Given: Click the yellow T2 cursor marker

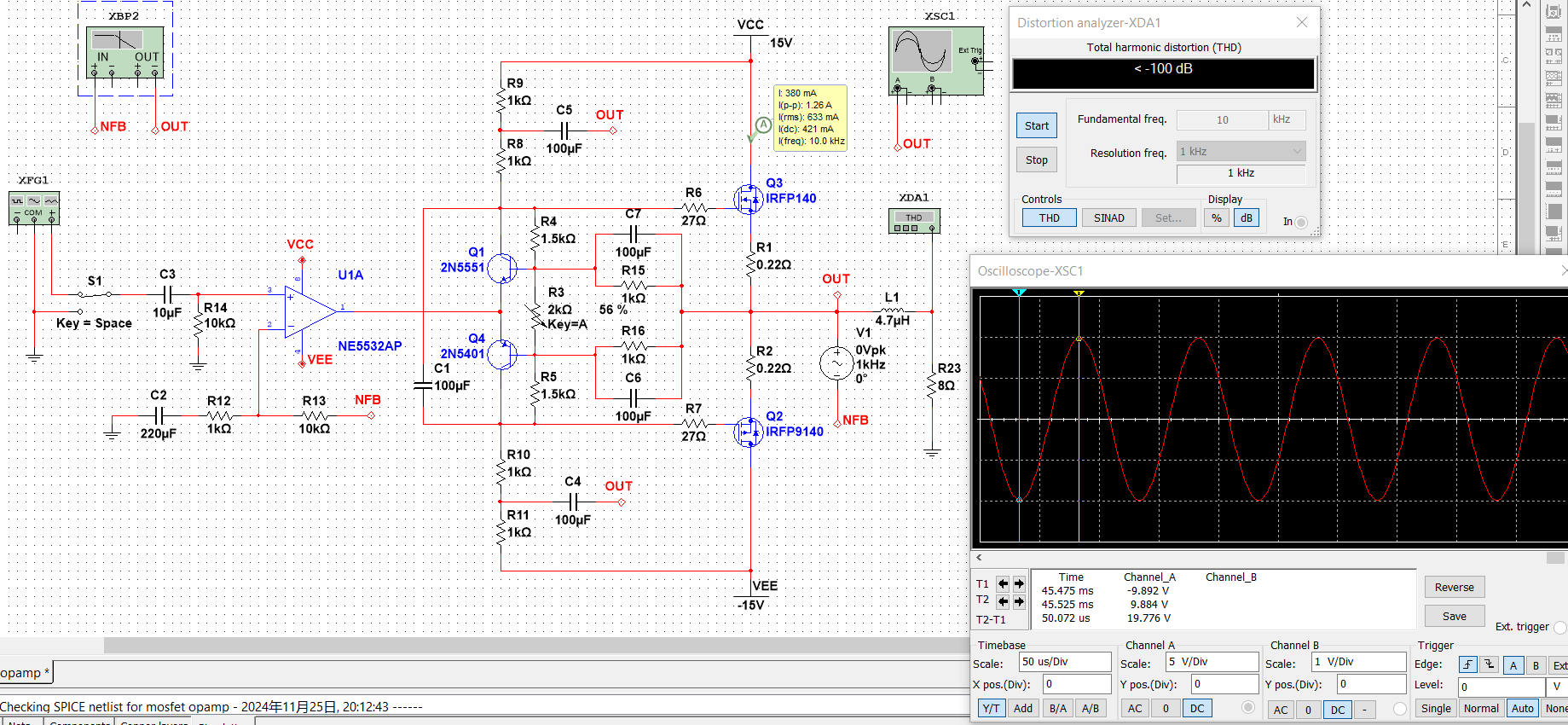Looking at the screenshot, I should pos(1079,293).
